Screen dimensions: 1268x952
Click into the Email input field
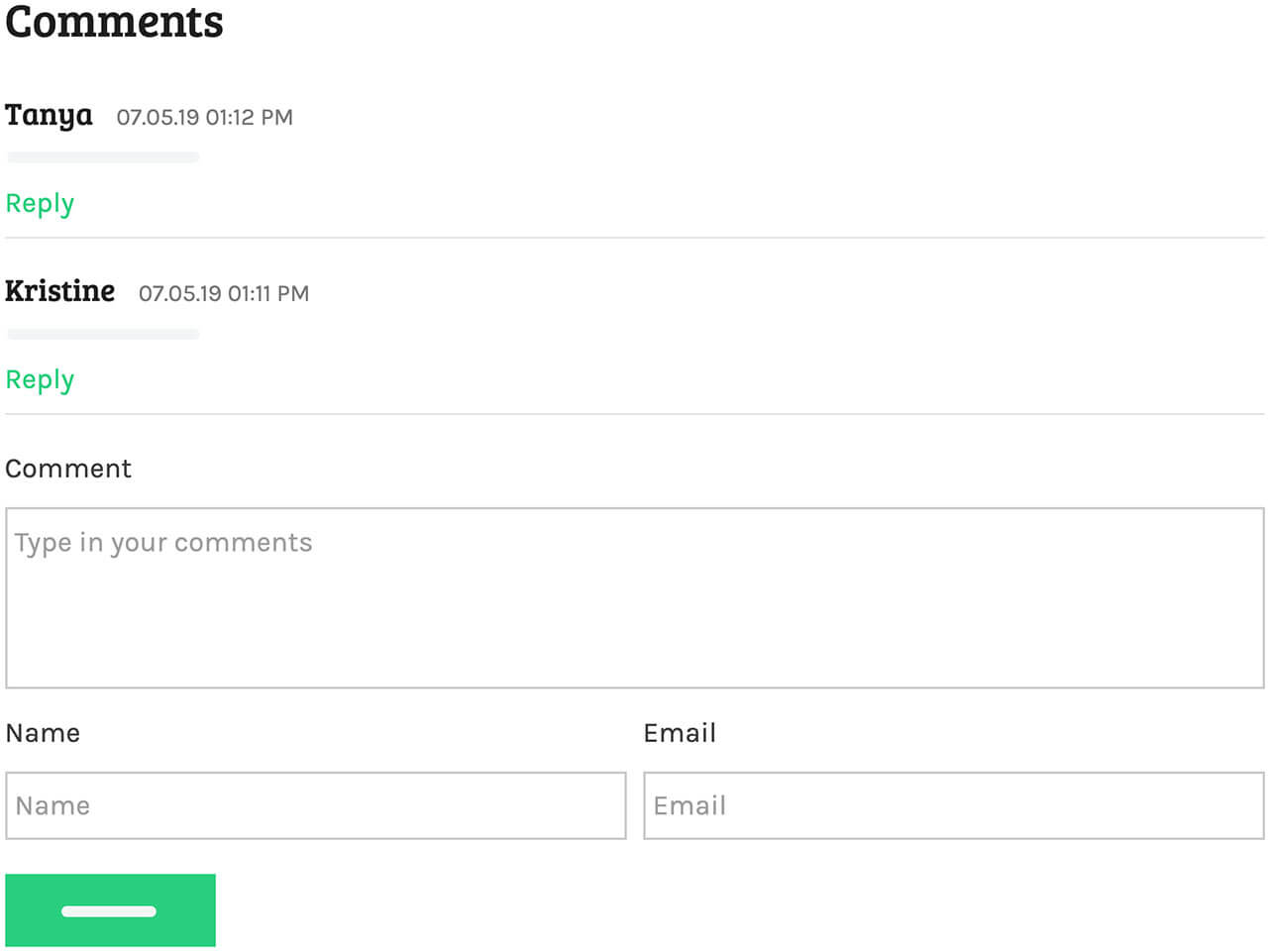point(953,805)
